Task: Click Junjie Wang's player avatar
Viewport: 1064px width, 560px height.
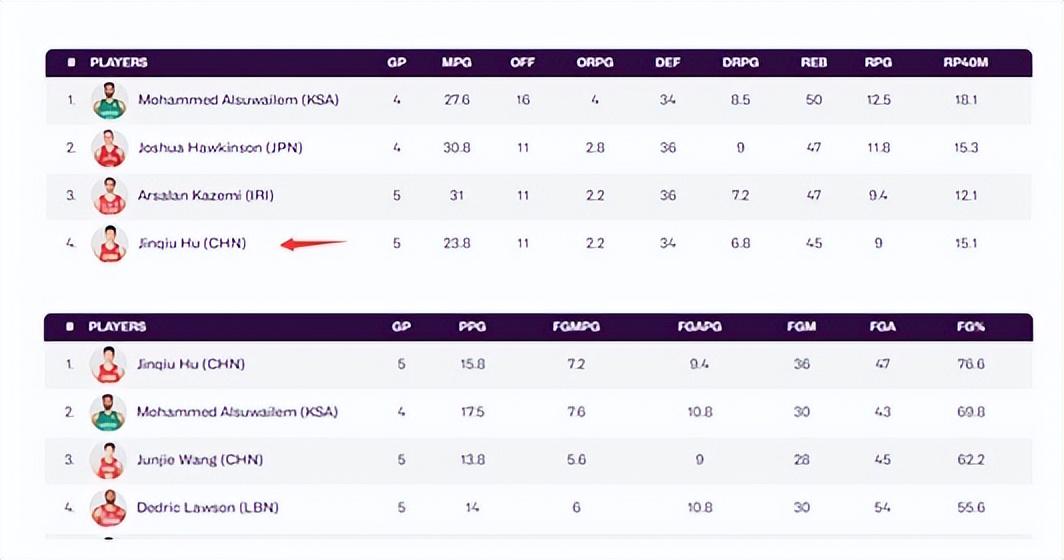Action: point(108,460)
